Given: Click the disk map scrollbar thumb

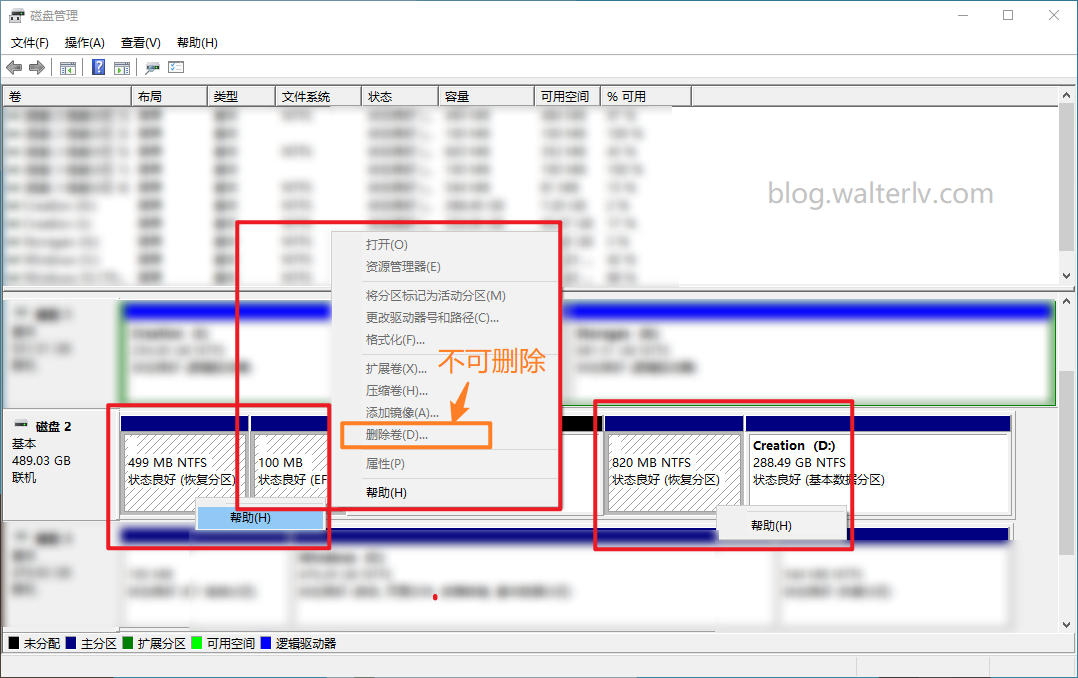Looking at the screenshot, I should (x=1066, y=462).
